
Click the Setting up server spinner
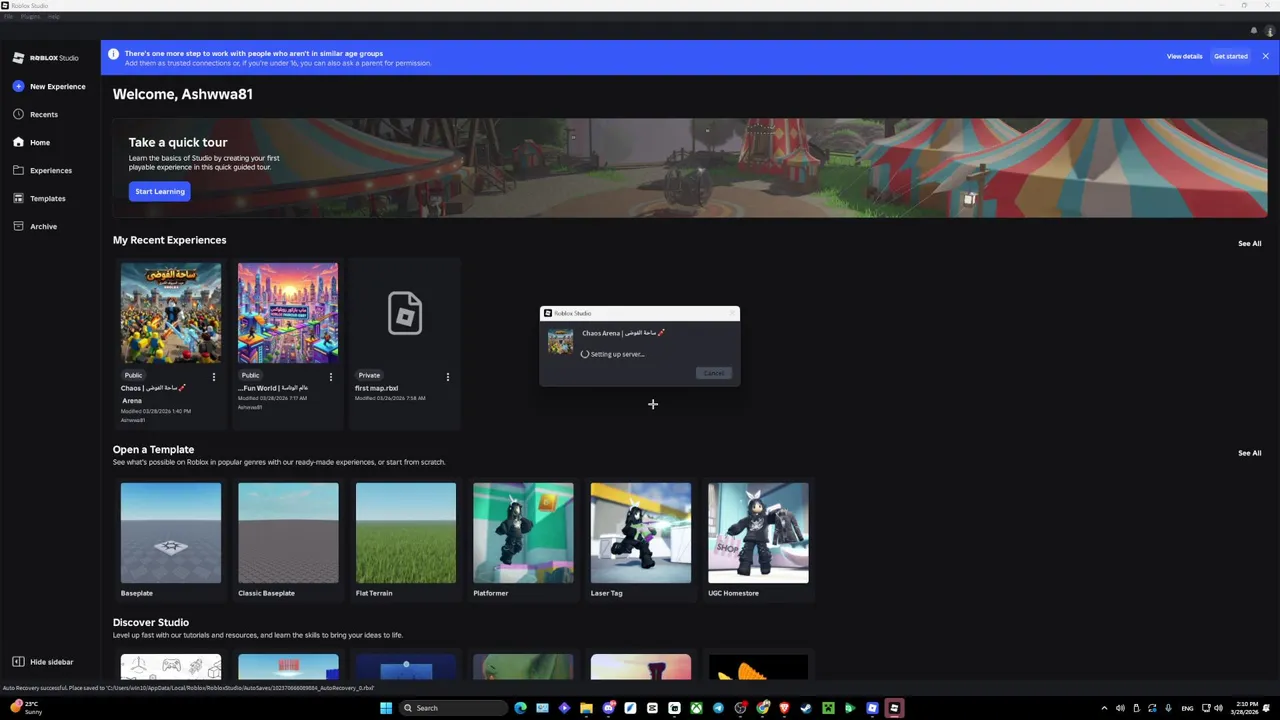click(x=585, y=354)
